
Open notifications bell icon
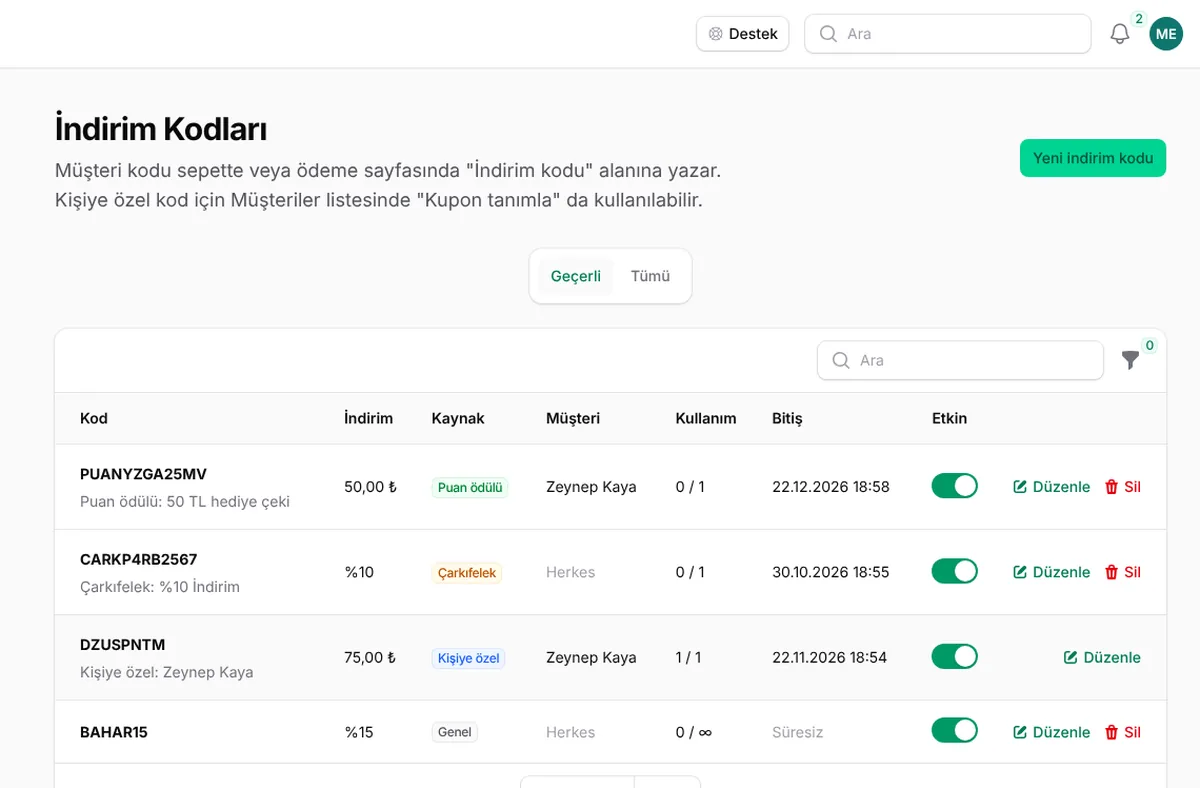(1120, 34)
